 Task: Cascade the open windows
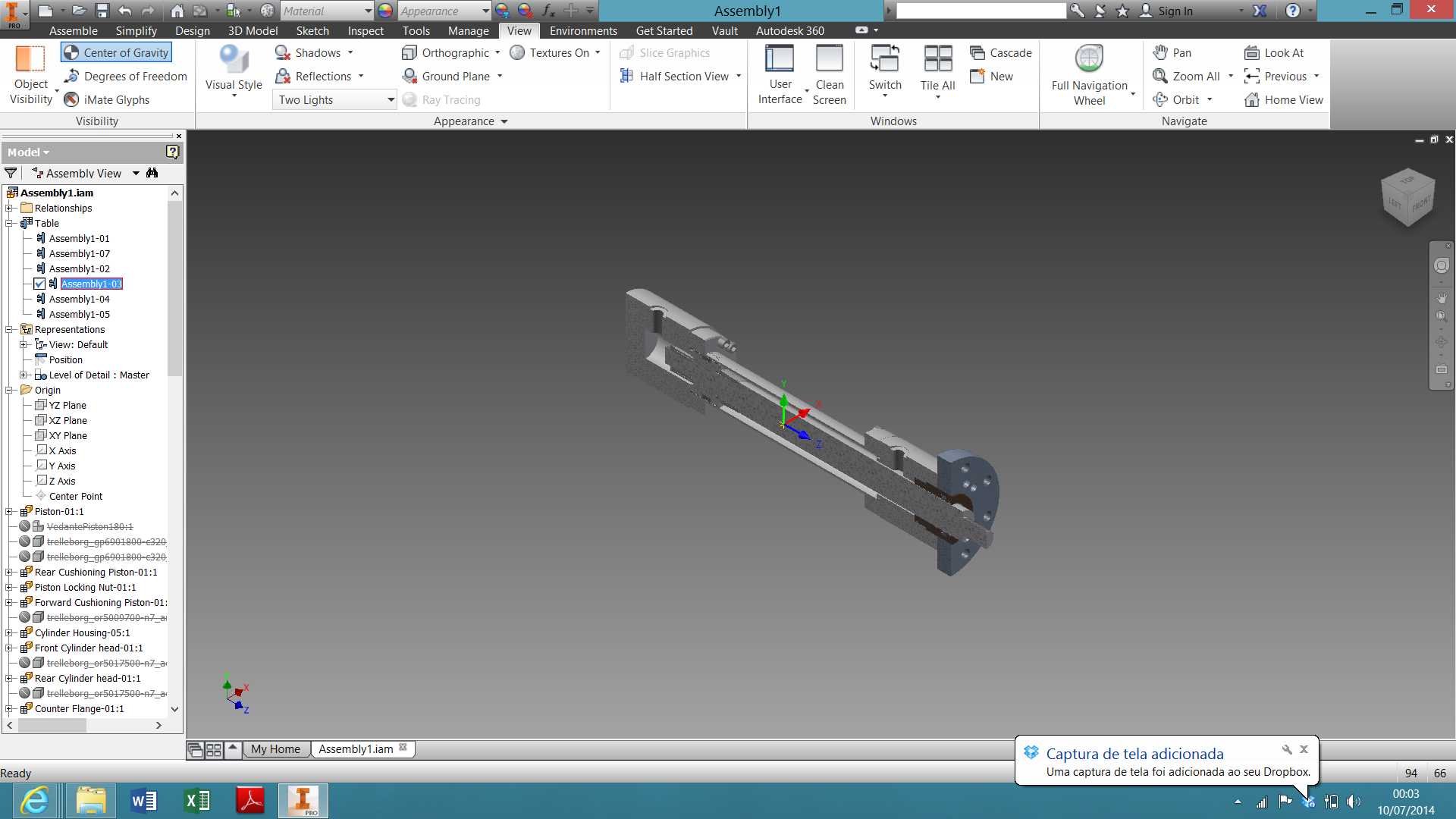(x=1001, y=52)
